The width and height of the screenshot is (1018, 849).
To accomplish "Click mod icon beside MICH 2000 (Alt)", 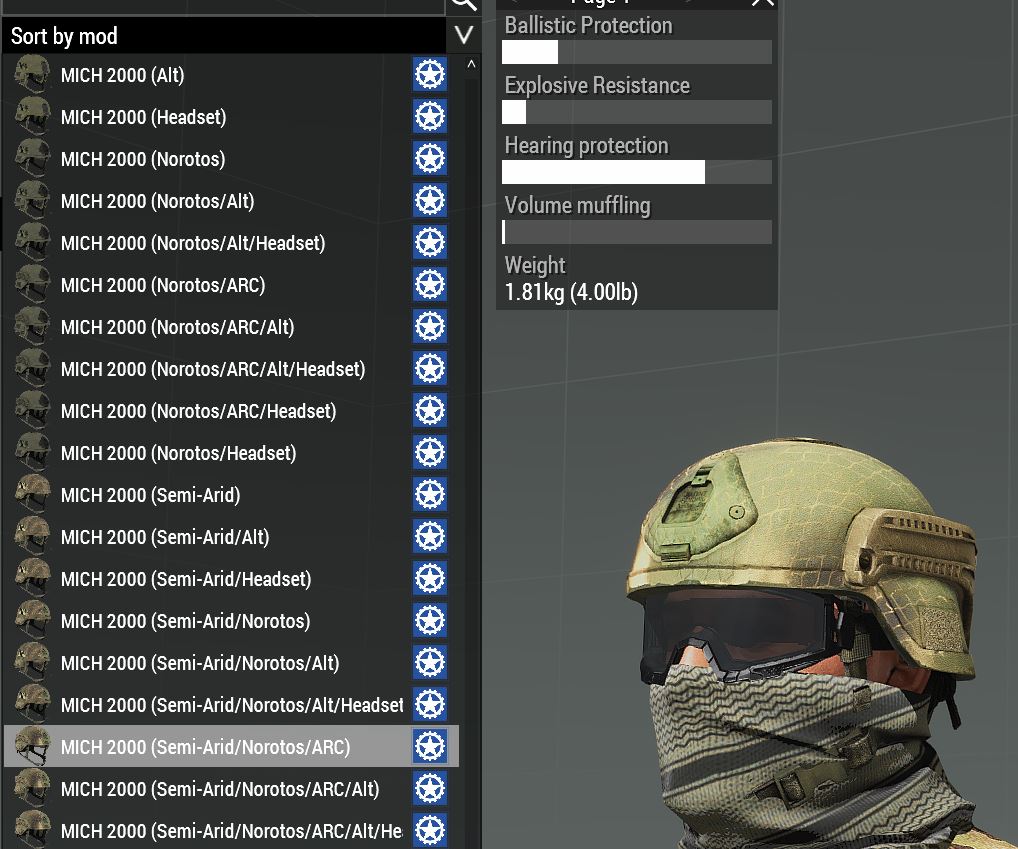I will coord(430,75).
